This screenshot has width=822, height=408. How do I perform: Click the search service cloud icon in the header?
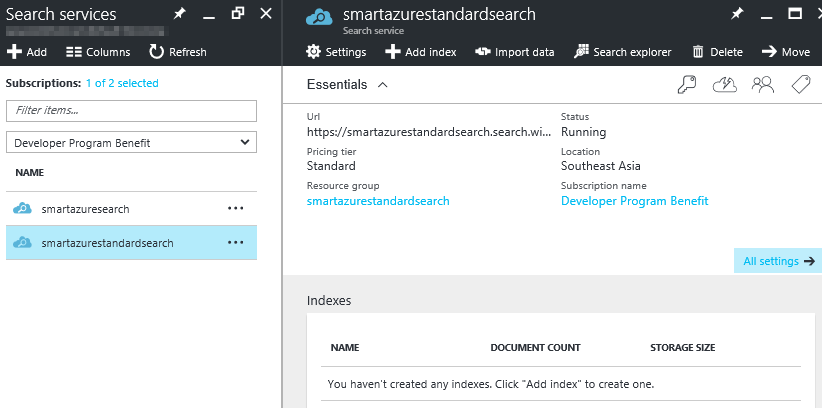click(319, 18)
